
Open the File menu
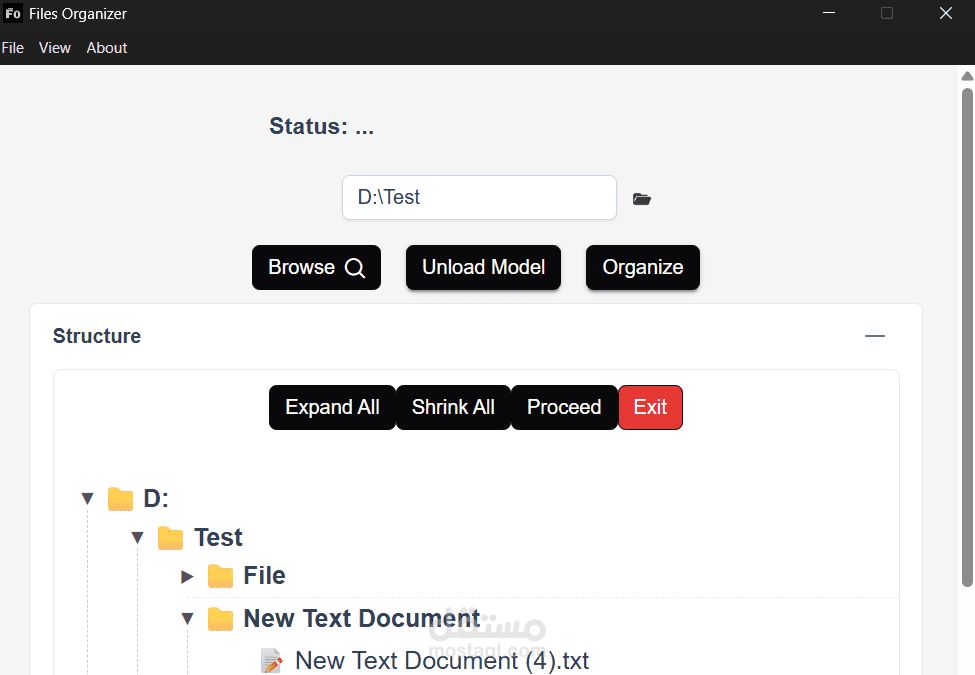click(x=12, y=48)
